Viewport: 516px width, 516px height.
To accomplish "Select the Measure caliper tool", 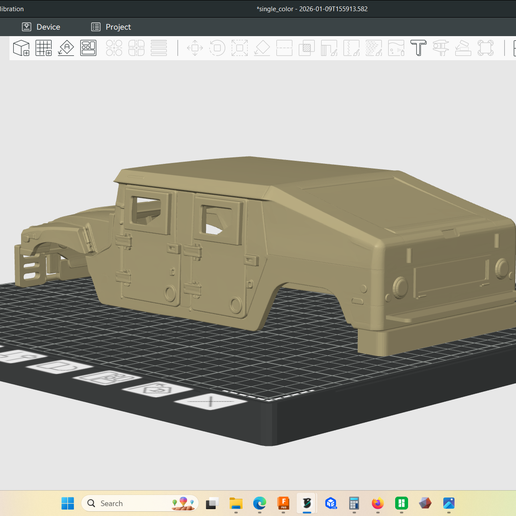I will pyautogui.click(x=441, y=48).
